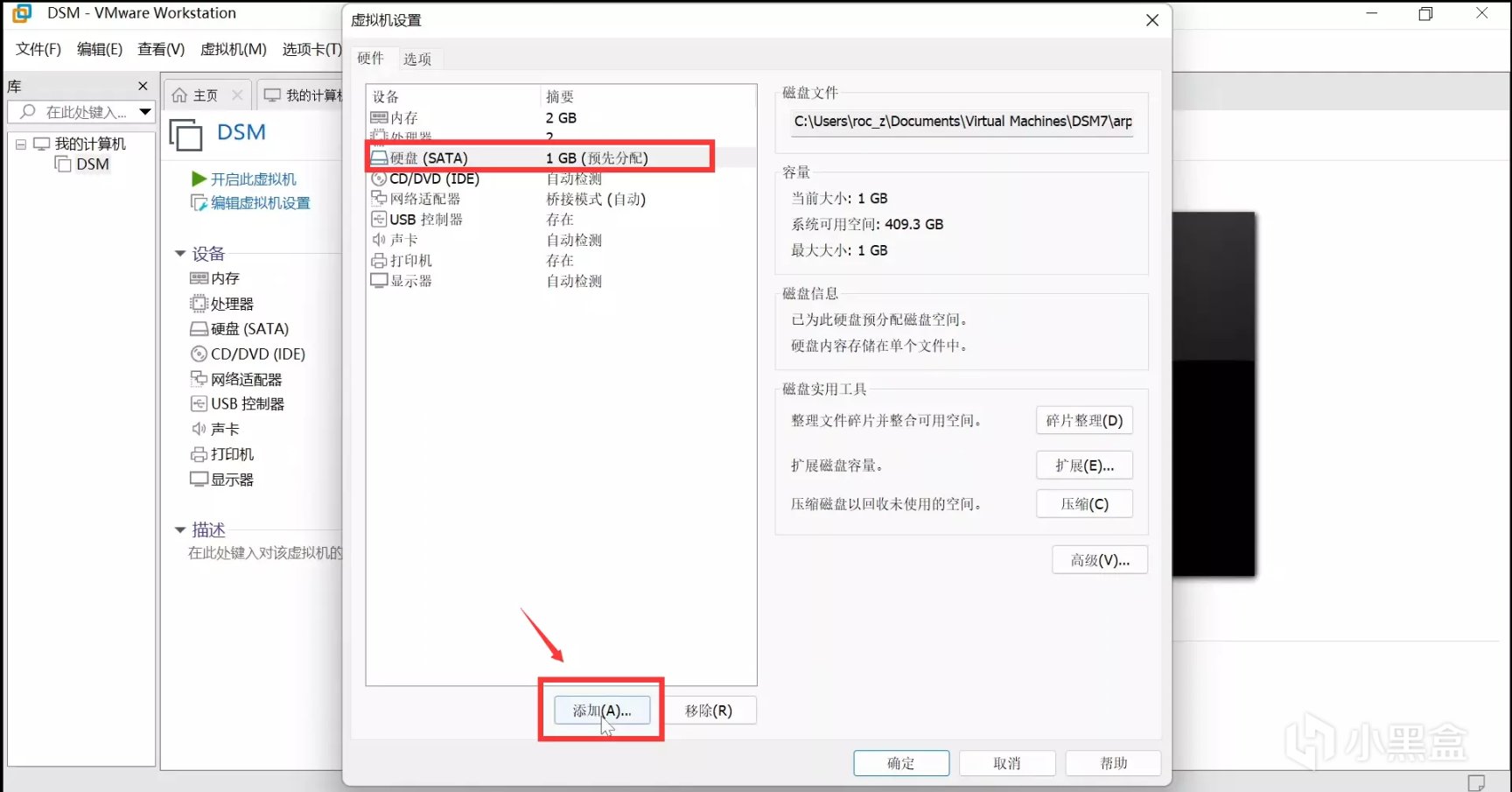
Task: Click the large DSM VM icon in tab header
Action: point(185,135)
